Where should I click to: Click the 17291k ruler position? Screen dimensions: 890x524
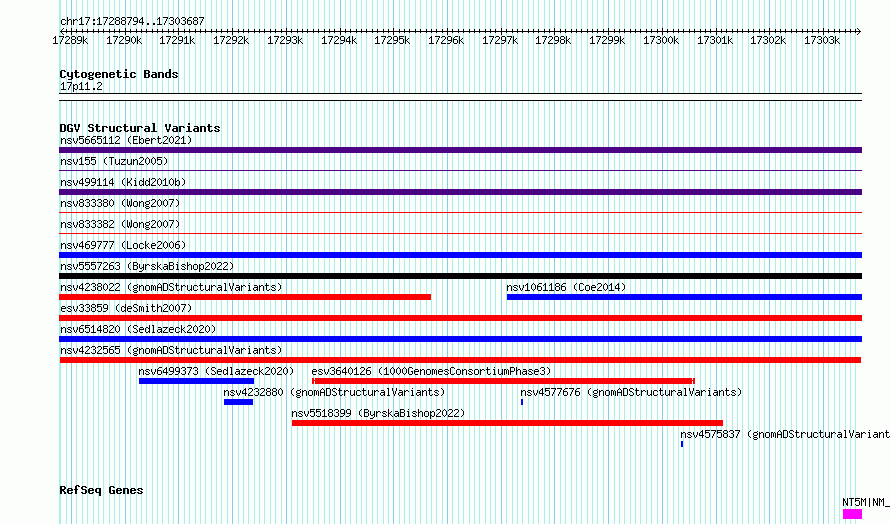coord(177,40)
